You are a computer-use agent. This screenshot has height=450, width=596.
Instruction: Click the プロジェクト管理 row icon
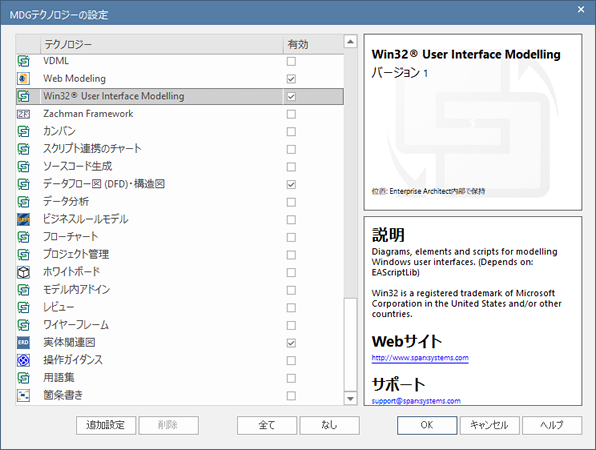pyautogui.click(x=24, y=254)
